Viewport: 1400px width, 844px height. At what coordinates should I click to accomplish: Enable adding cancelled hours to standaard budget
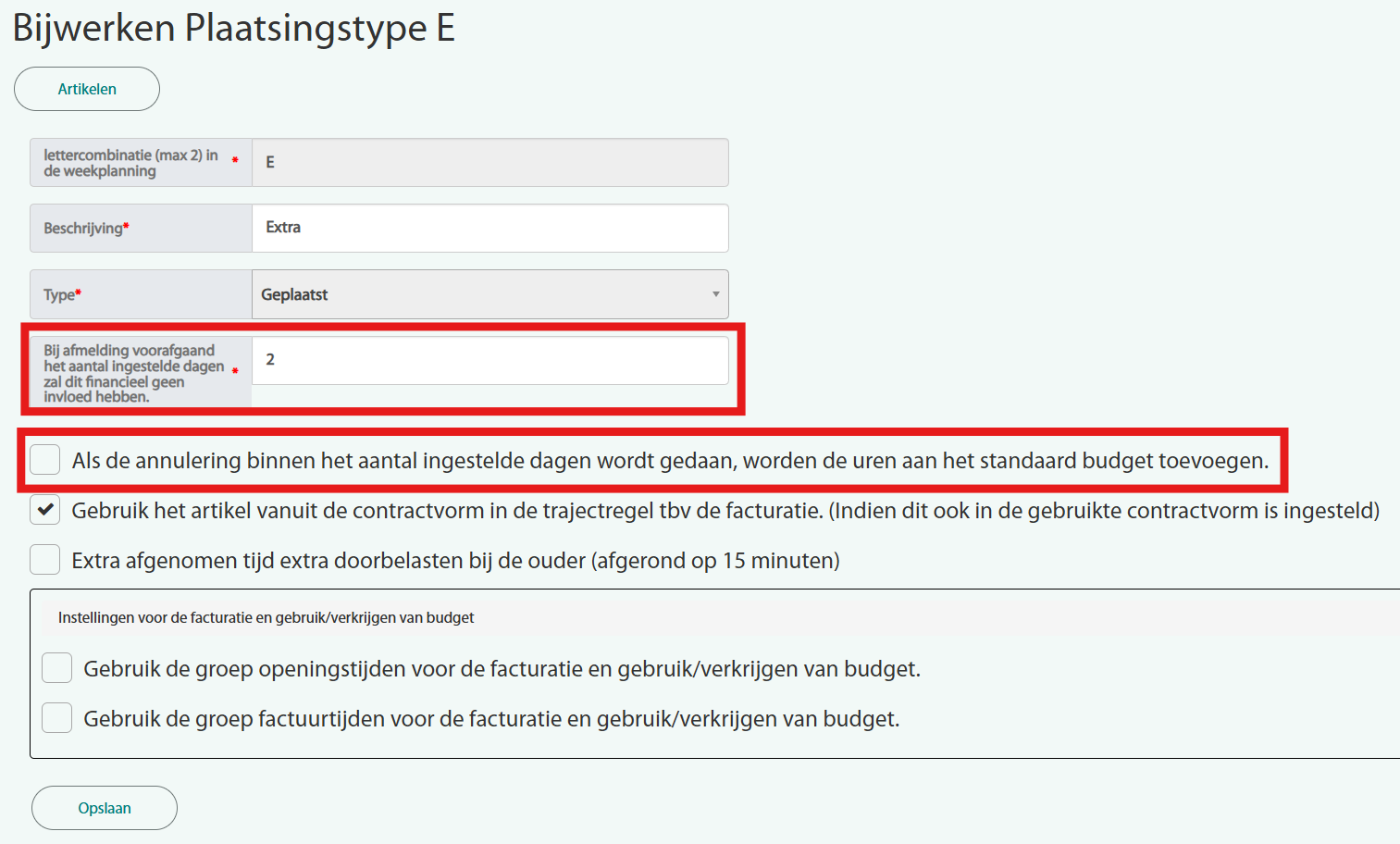pyautogui.click(x=44, y=460)
